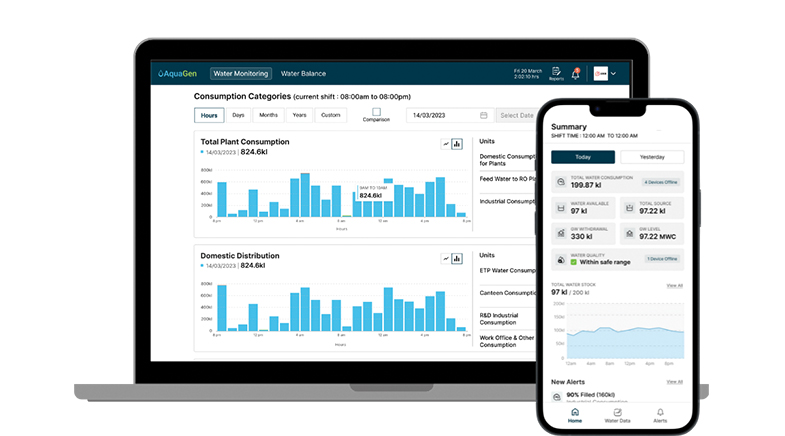Expand the account dropdown chevron
The height and width of the screenshot is (436, 785).
(613, 74)
